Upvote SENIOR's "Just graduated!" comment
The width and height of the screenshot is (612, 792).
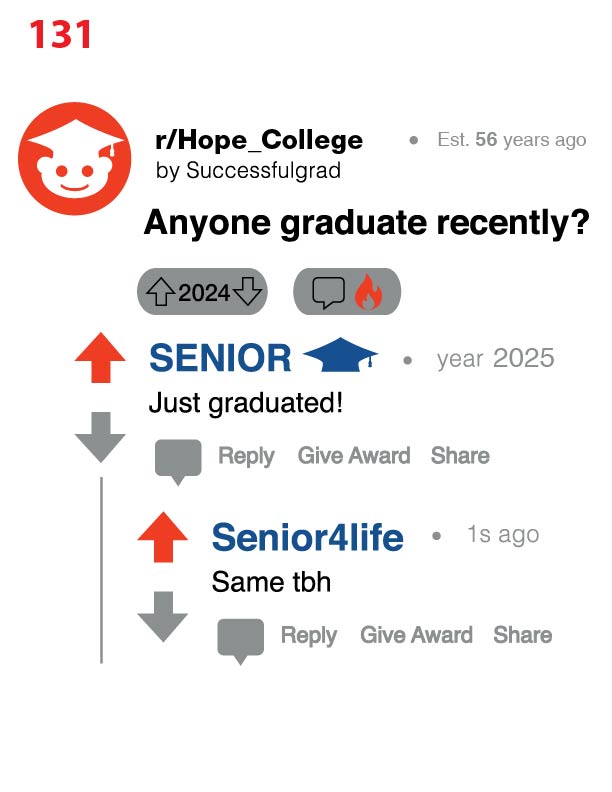coord(101,359)
